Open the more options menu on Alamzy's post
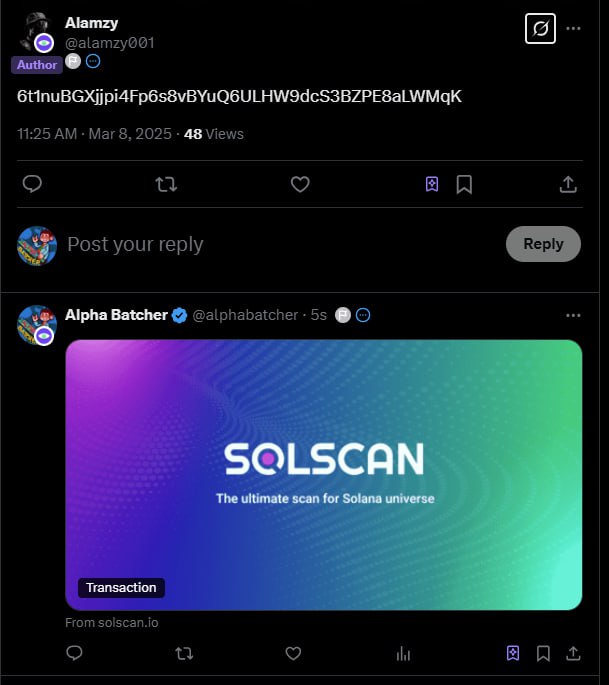The height and width of the screenshot is (685, 609). 573,29
